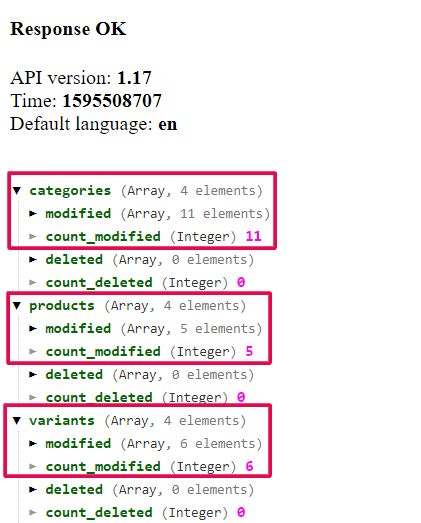421x523 pixels.
Task: Expand modified array under products
Action: (x=33, y=329)
